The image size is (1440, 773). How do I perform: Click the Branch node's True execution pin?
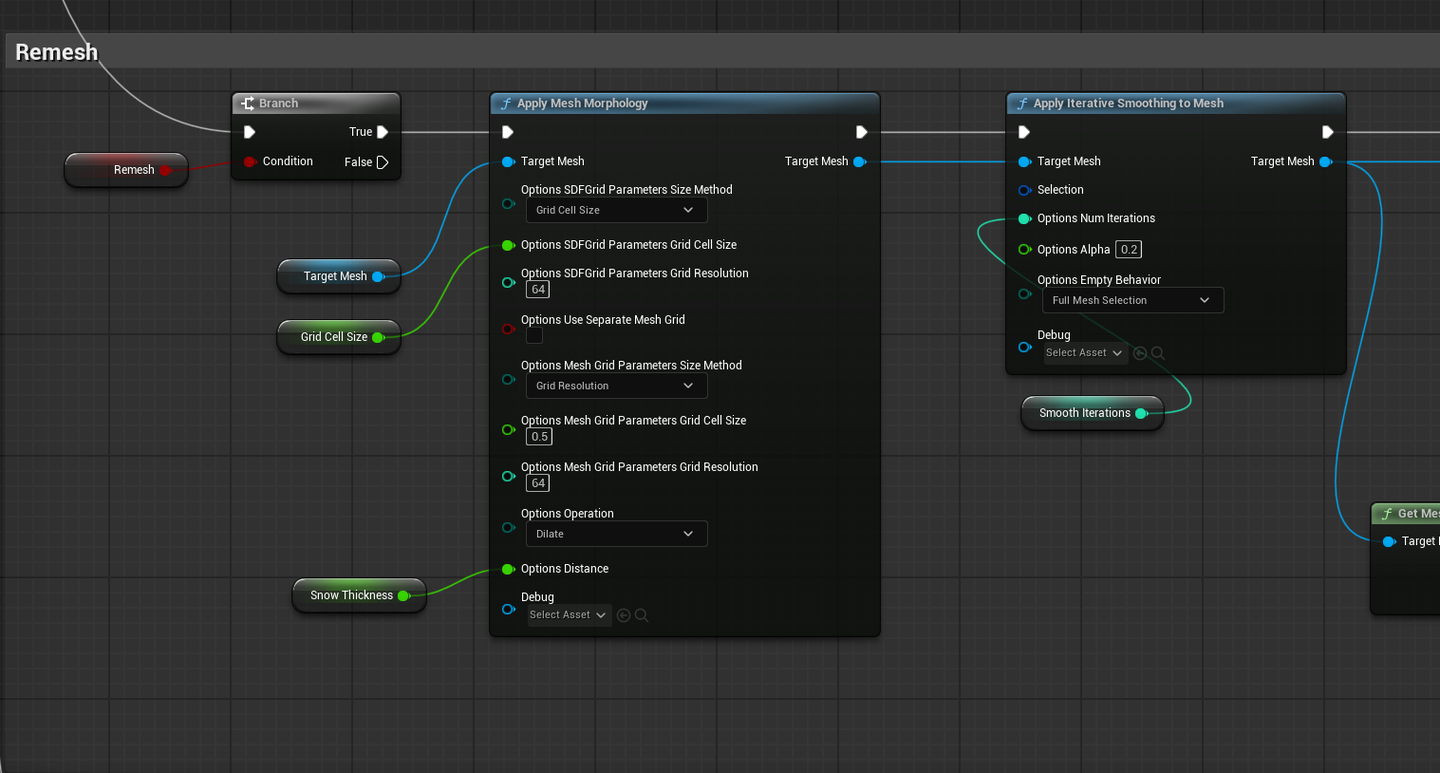(382, 132)
